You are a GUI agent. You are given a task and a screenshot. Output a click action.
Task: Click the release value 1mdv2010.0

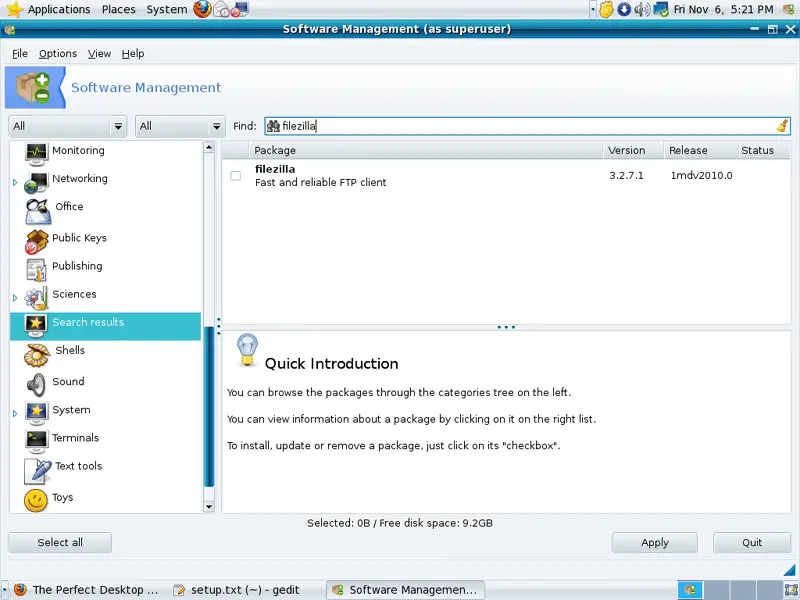(701, 176)
